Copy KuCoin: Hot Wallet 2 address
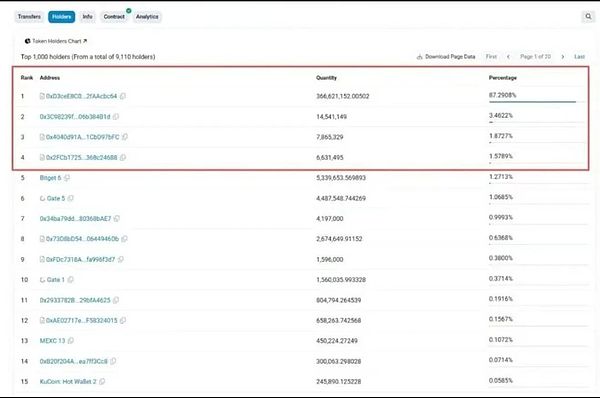Image resolution: width=600 pixels, height=398 pixels. (102, 382)
